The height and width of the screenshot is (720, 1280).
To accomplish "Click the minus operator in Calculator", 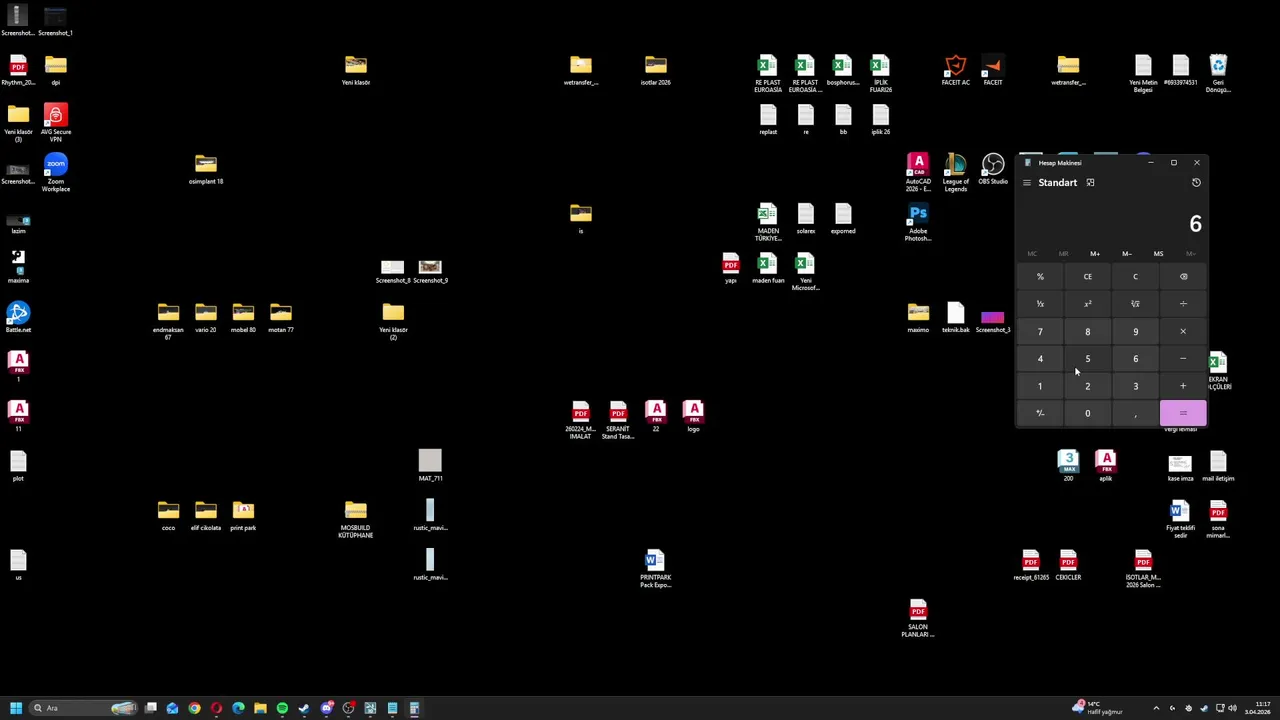I will (1183, 359).
